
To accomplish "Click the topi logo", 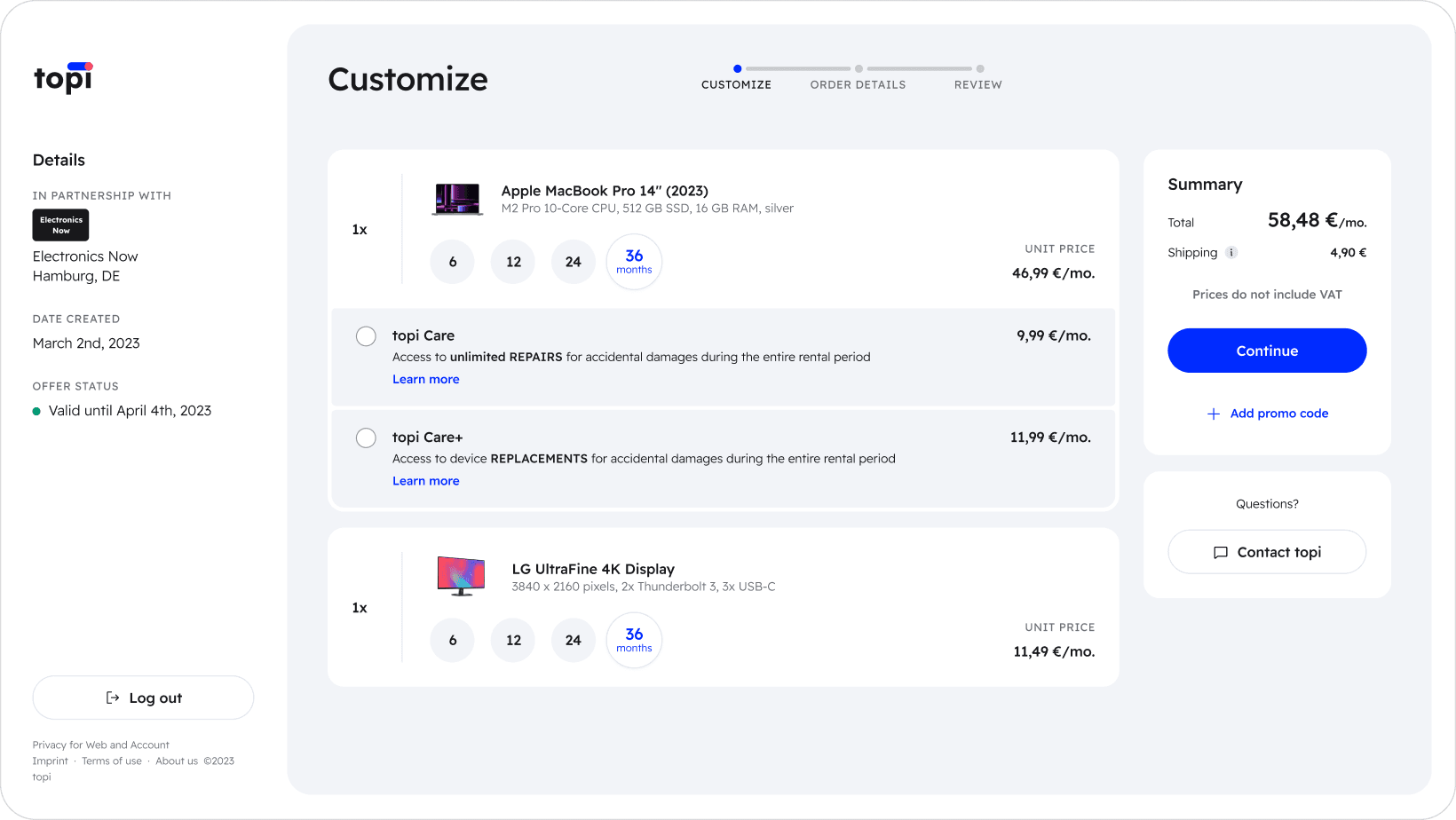I will (63, 78).
